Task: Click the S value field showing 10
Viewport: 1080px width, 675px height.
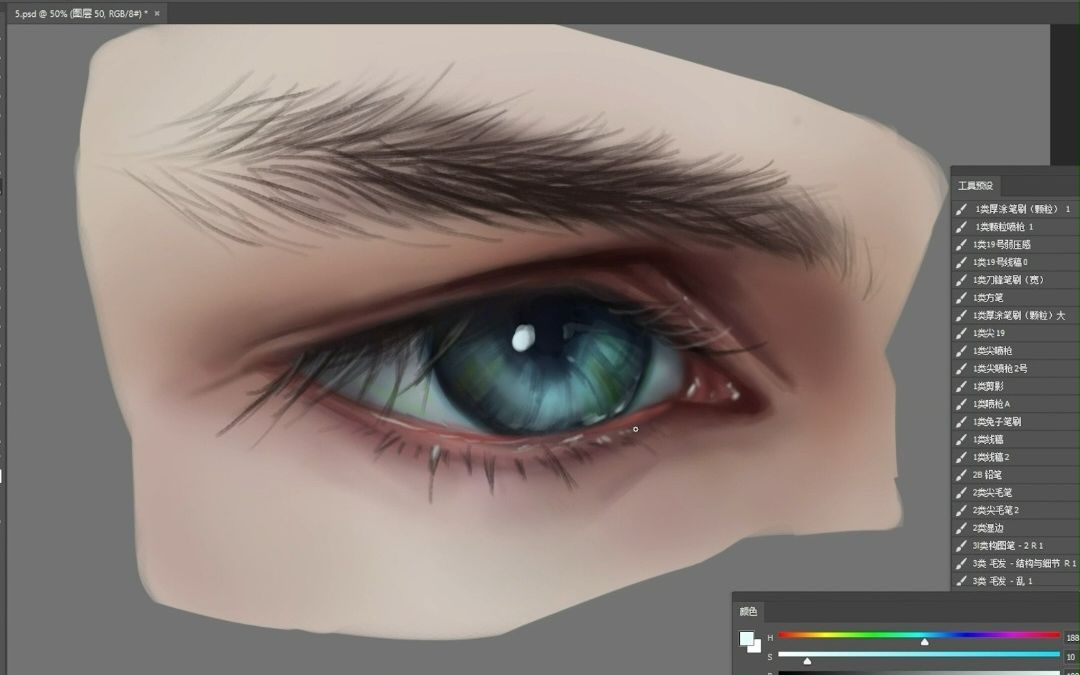Action: tap(1072, 657)
